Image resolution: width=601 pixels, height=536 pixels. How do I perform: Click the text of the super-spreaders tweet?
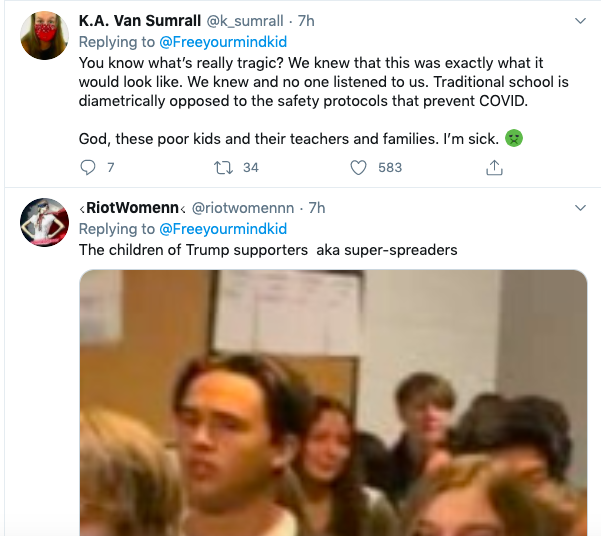(268, 250)
